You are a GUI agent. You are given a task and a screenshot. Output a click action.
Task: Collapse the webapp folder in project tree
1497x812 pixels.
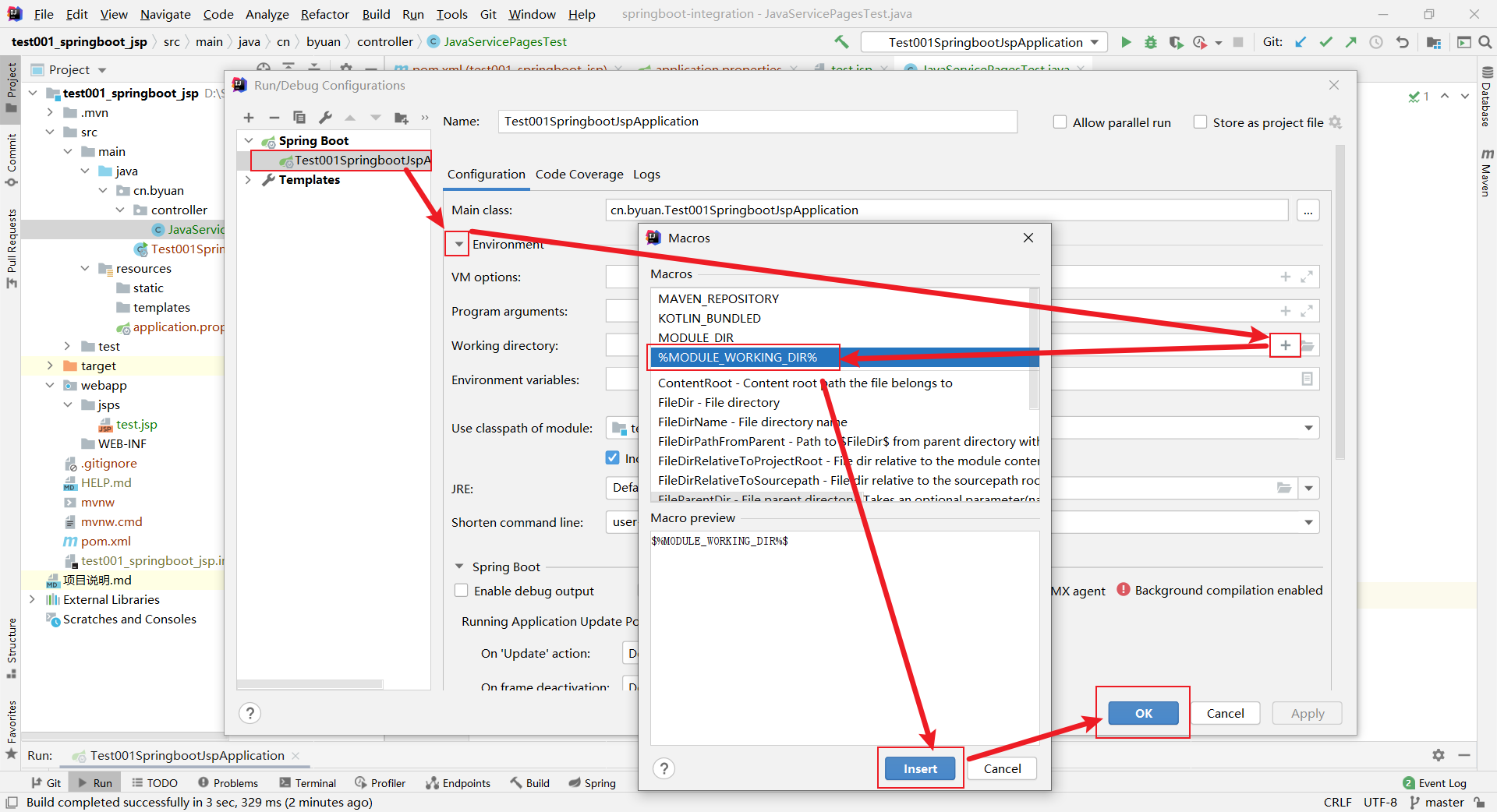click(x=50, y=385)
